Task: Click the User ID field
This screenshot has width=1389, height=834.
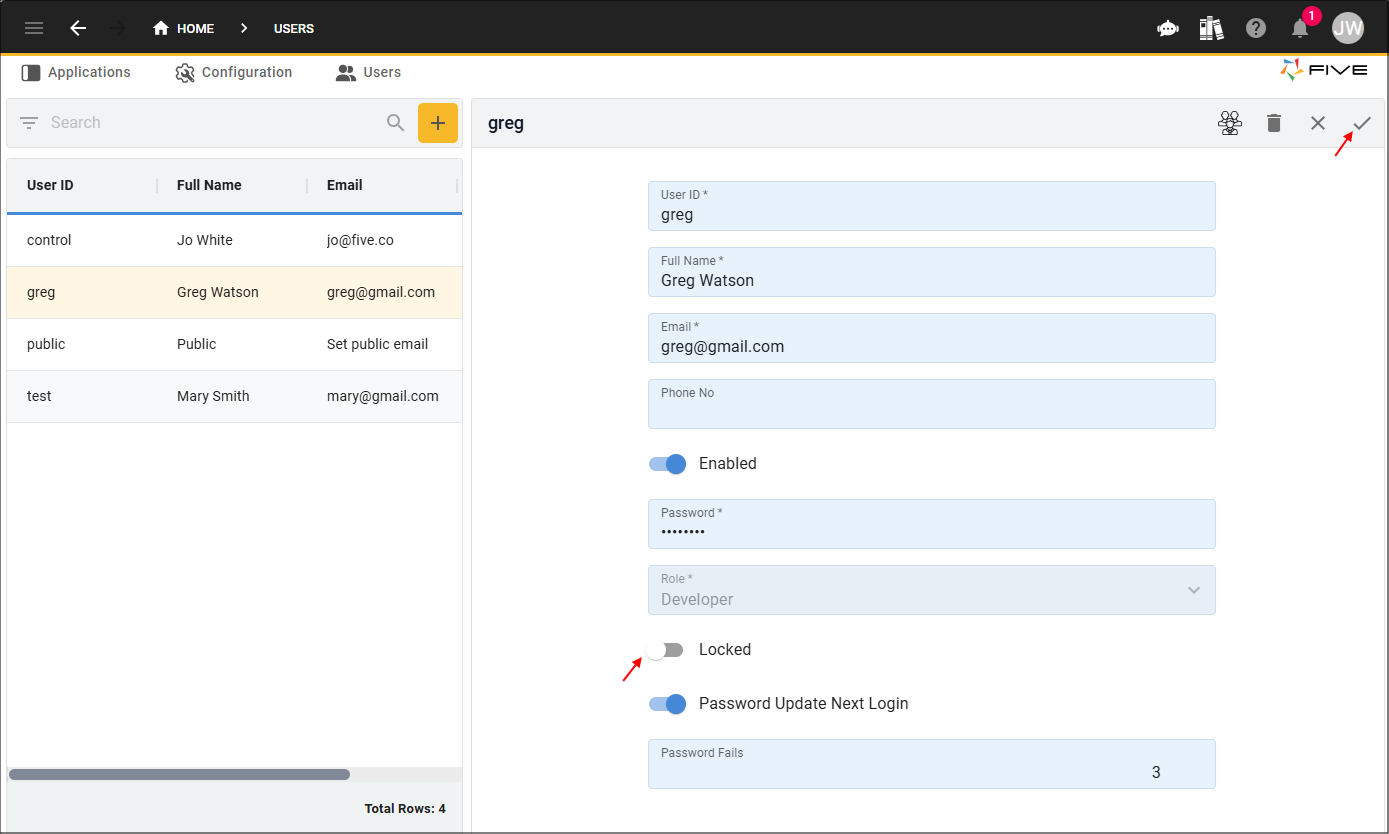Action: click(932, 206)
